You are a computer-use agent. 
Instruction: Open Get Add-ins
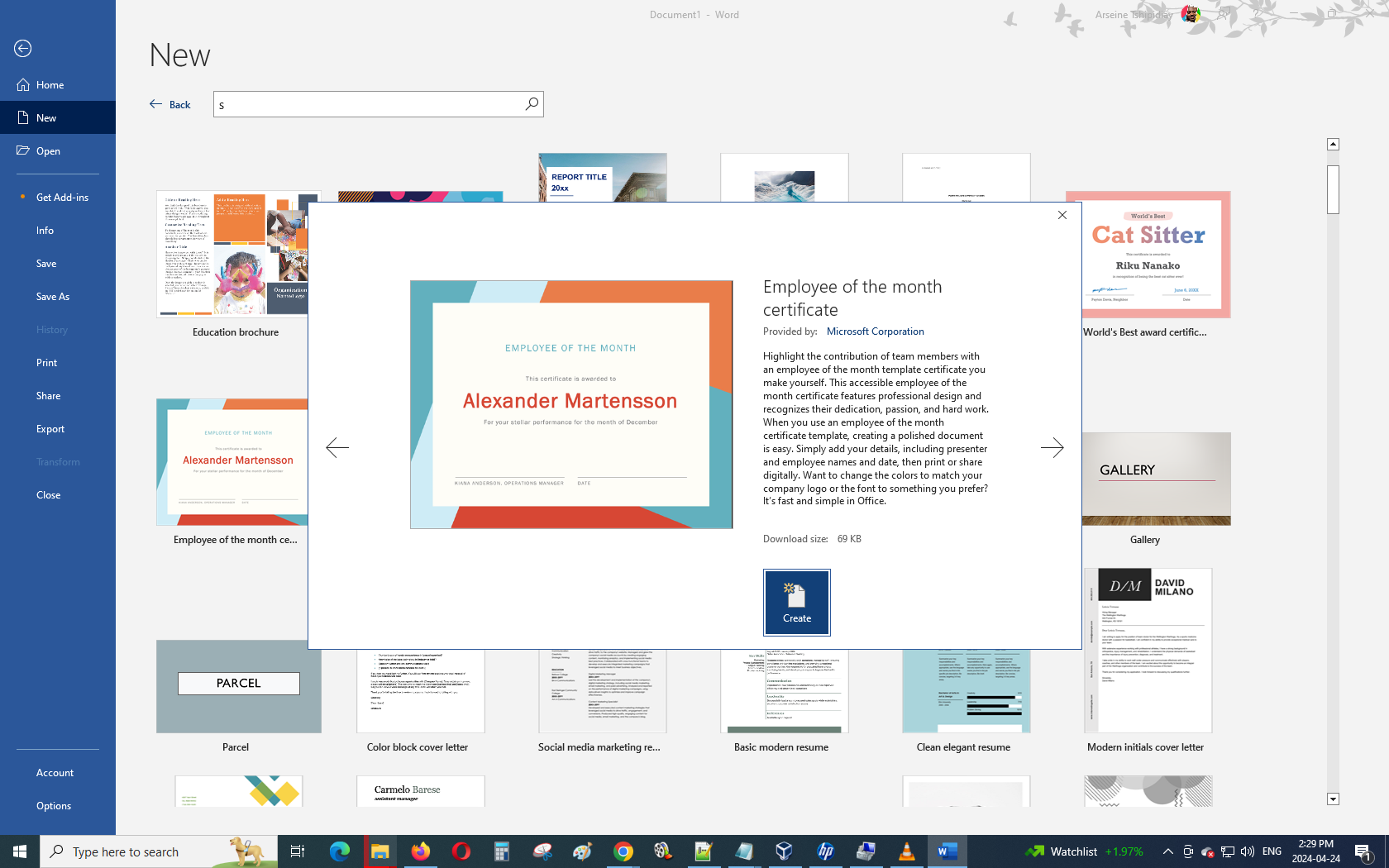pyautogui.click(x=62, y=198)
